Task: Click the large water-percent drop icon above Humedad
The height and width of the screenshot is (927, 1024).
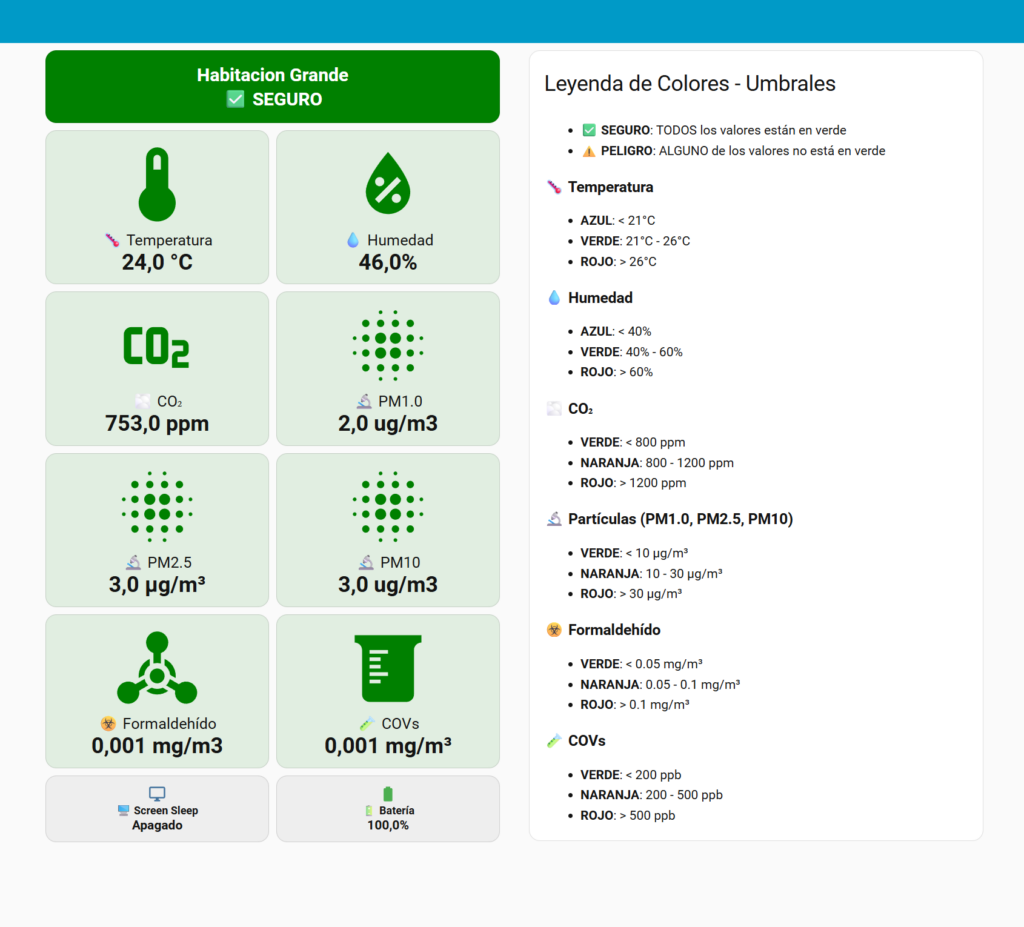Action: pos(388,184)
